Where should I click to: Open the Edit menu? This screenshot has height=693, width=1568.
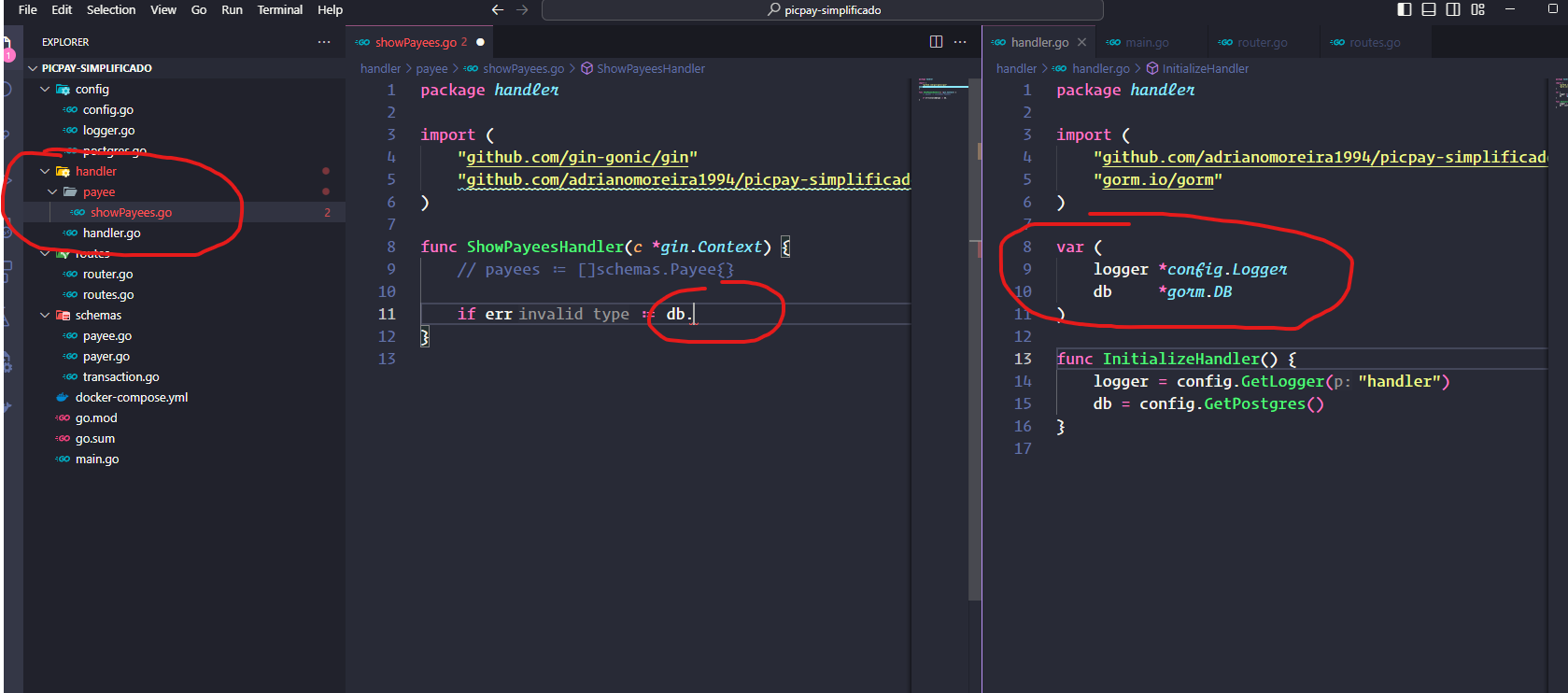[62, 9]
